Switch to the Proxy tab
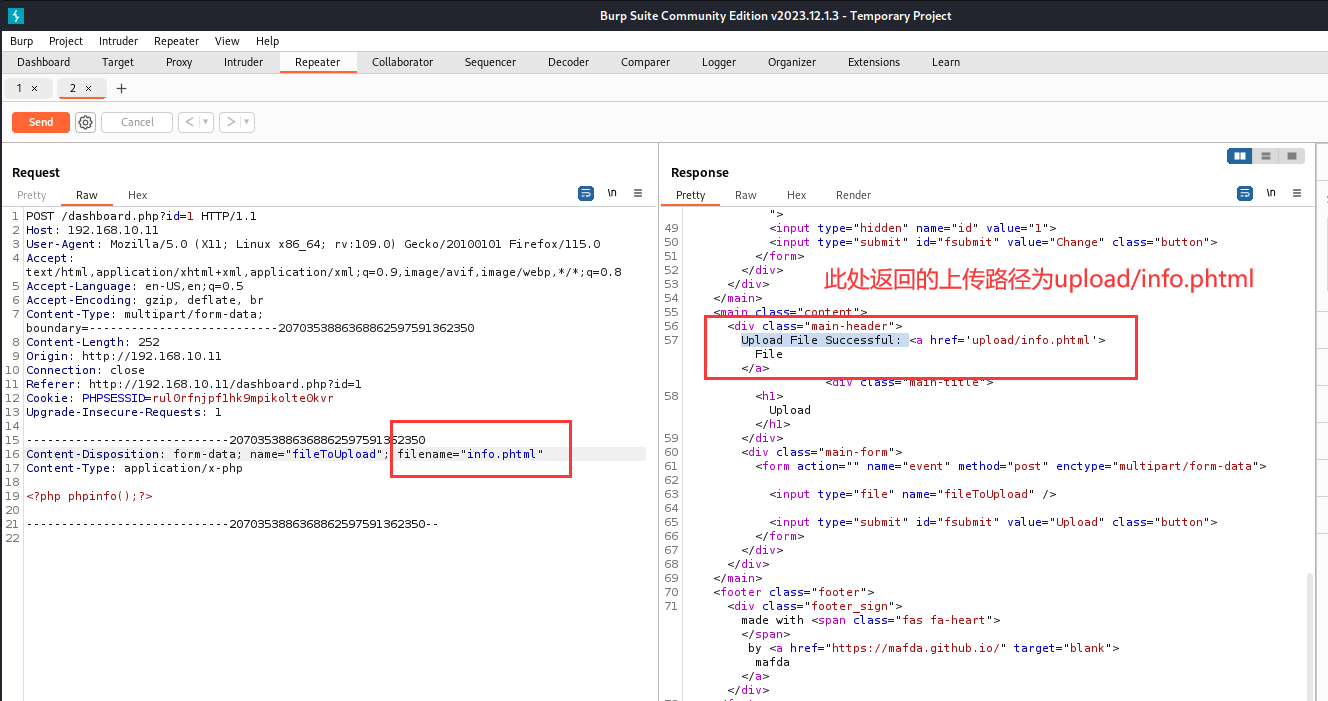 (179, 62)
